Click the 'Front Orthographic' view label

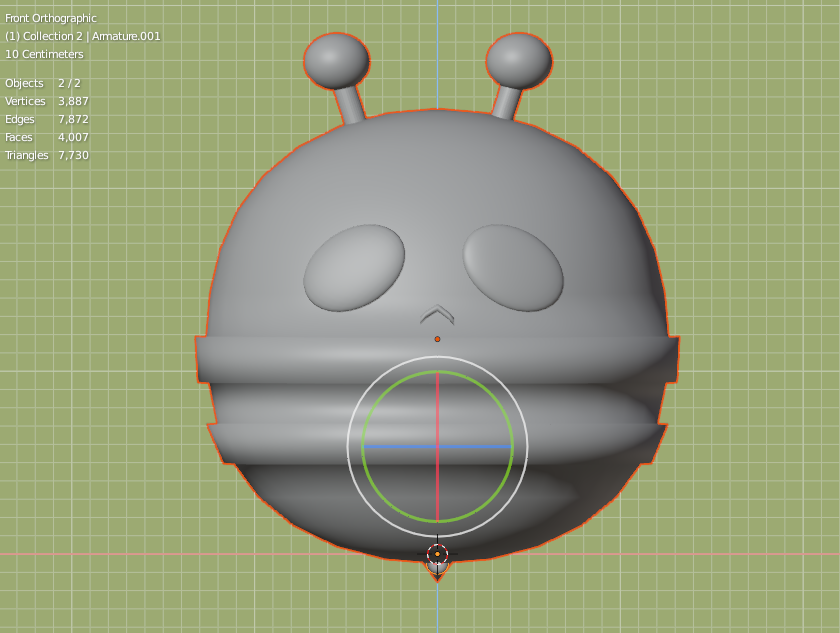pos(51,18)
